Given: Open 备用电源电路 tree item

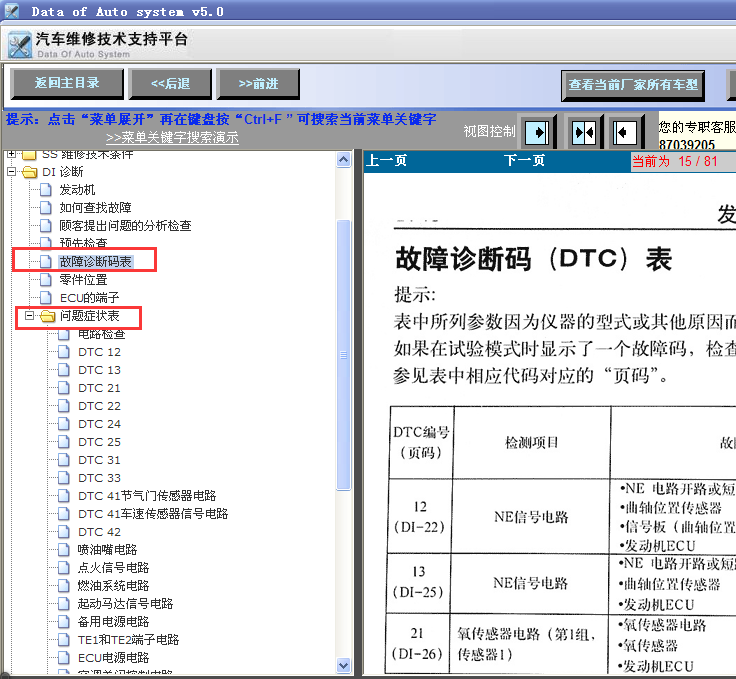Looking at the screenshot, I should coord(113,622).
